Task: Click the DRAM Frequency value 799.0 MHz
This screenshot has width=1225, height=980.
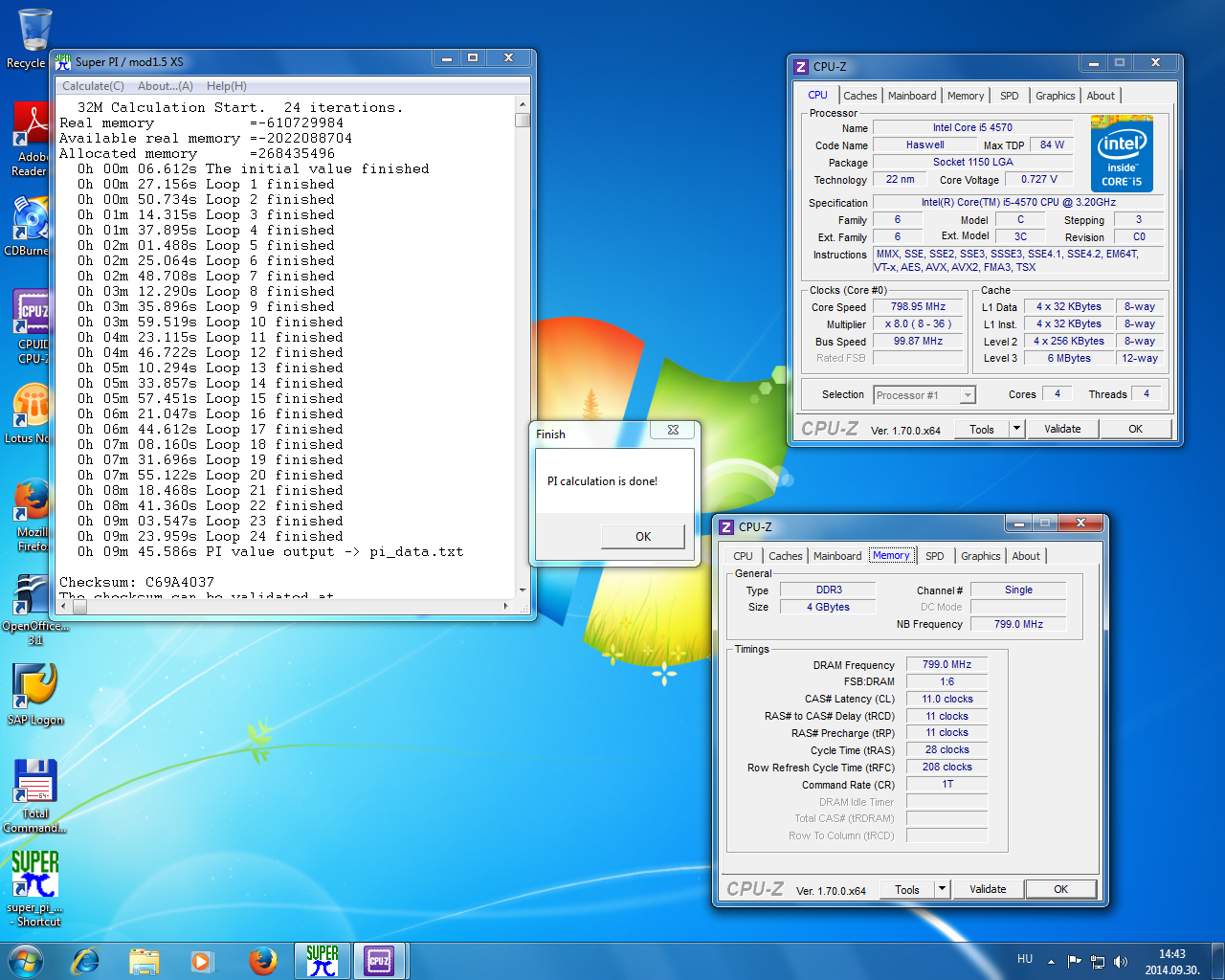Action: click(947, 664)
